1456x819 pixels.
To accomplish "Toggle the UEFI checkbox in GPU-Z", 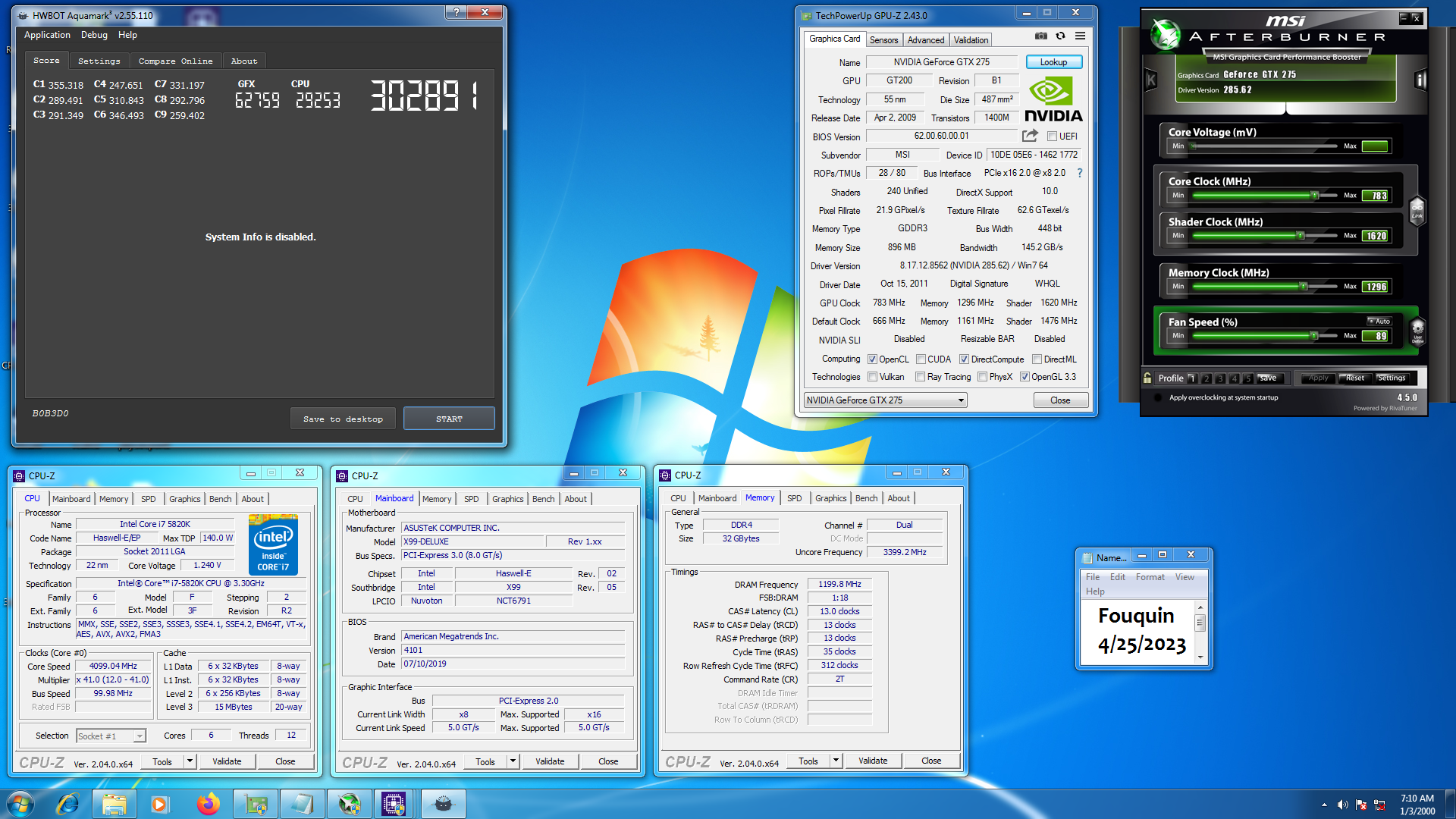I will 1053,136.
